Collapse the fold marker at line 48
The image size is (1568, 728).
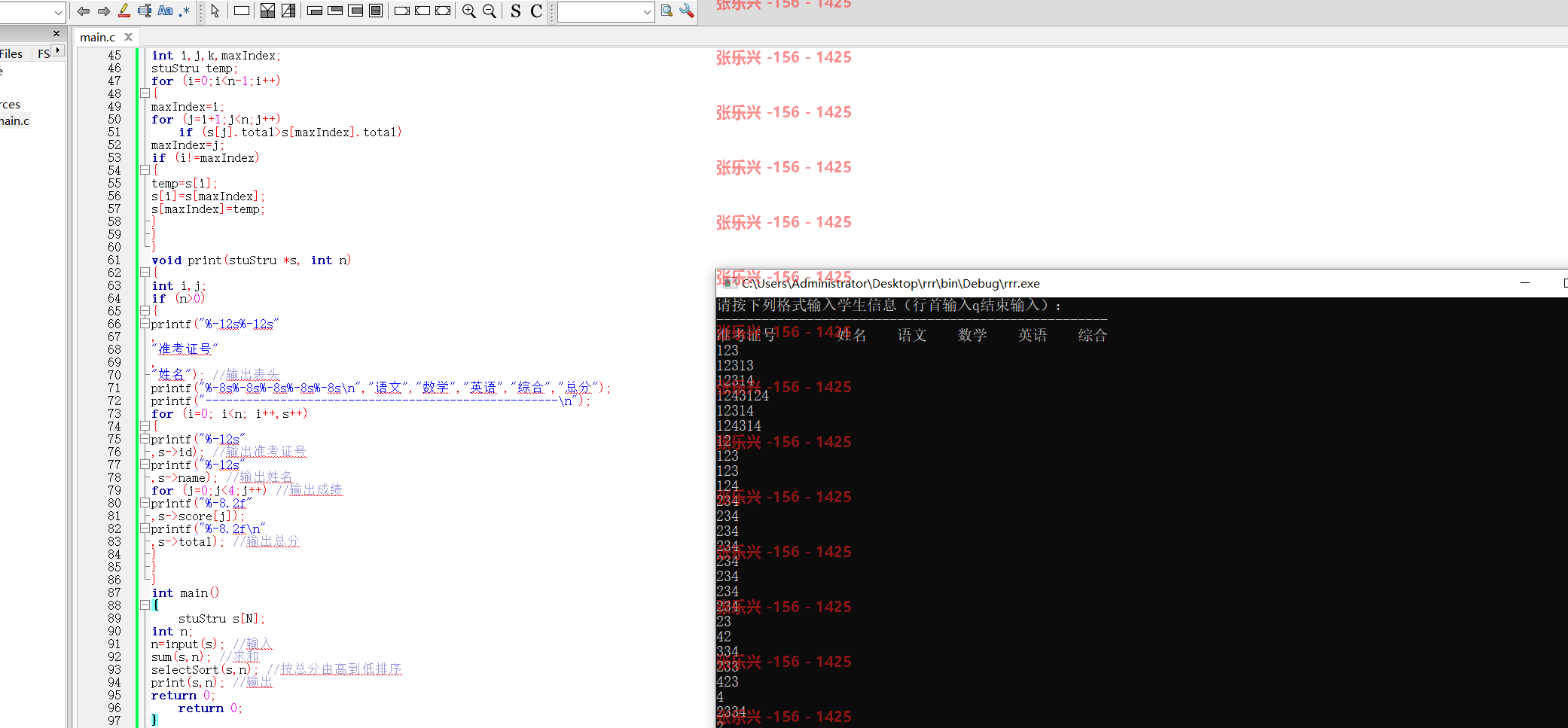coord(145,93)
